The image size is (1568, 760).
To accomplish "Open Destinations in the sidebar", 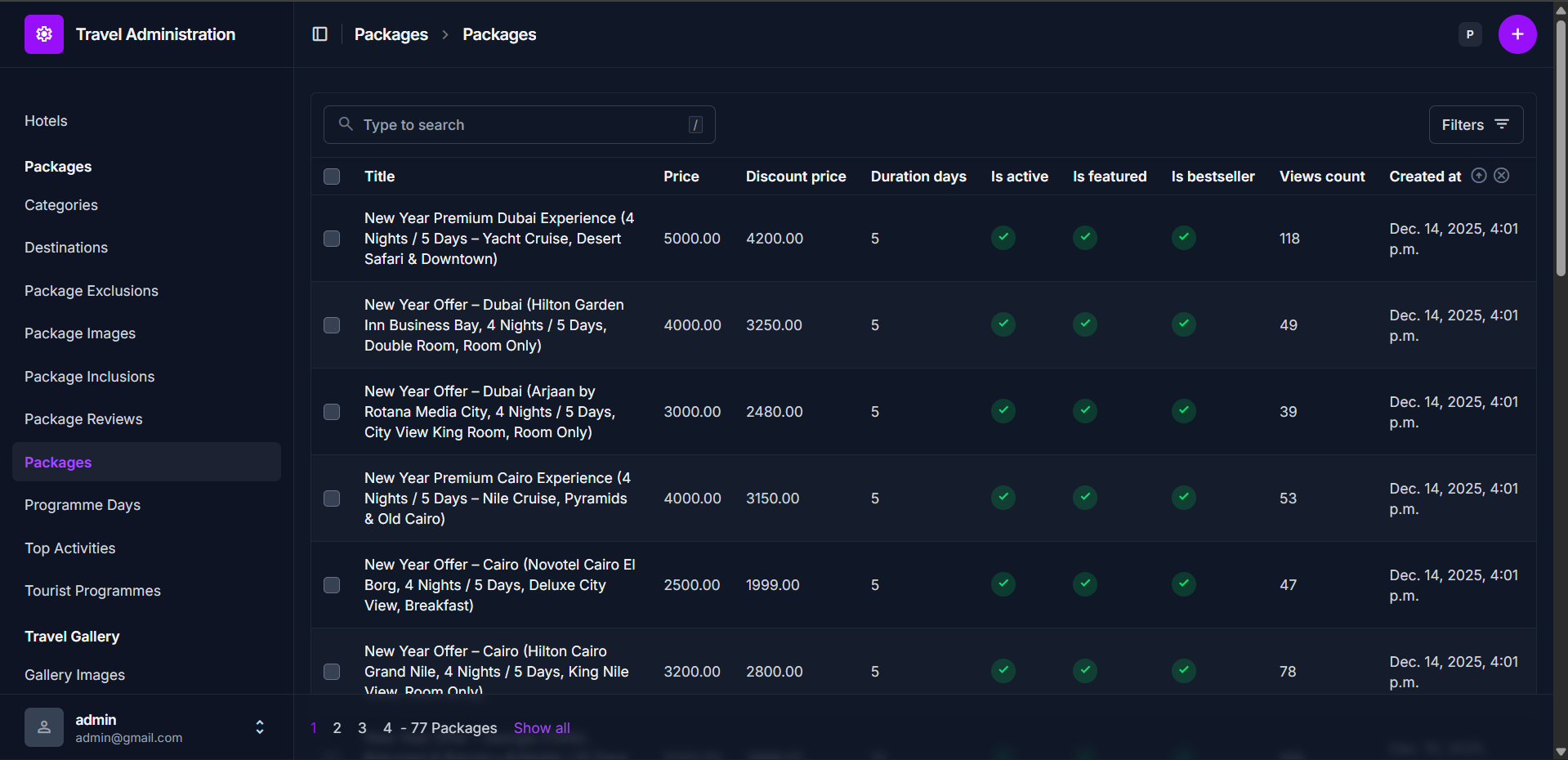I will [66, 248].
